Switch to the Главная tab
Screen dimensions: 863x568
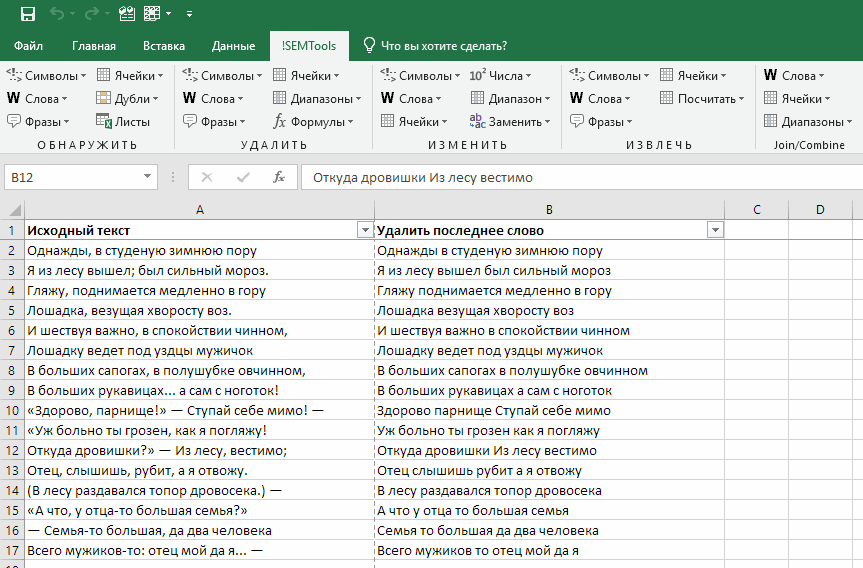pos(94,46)
